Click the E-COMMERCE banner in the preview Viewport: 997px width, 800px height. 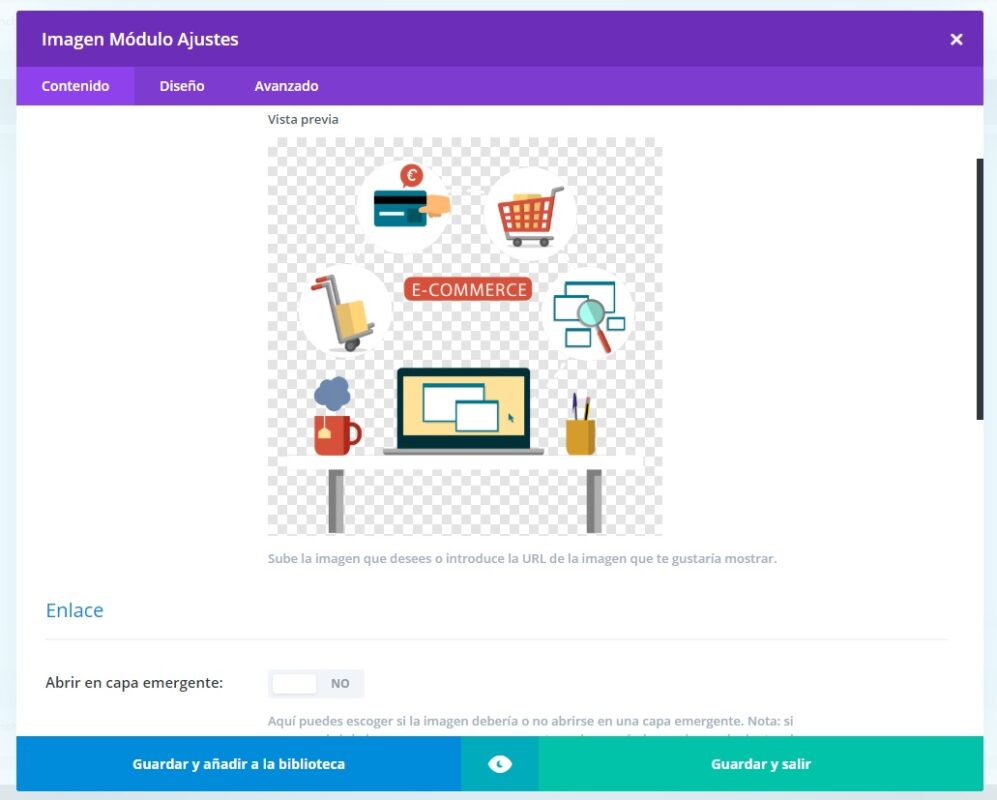point(468,289)
